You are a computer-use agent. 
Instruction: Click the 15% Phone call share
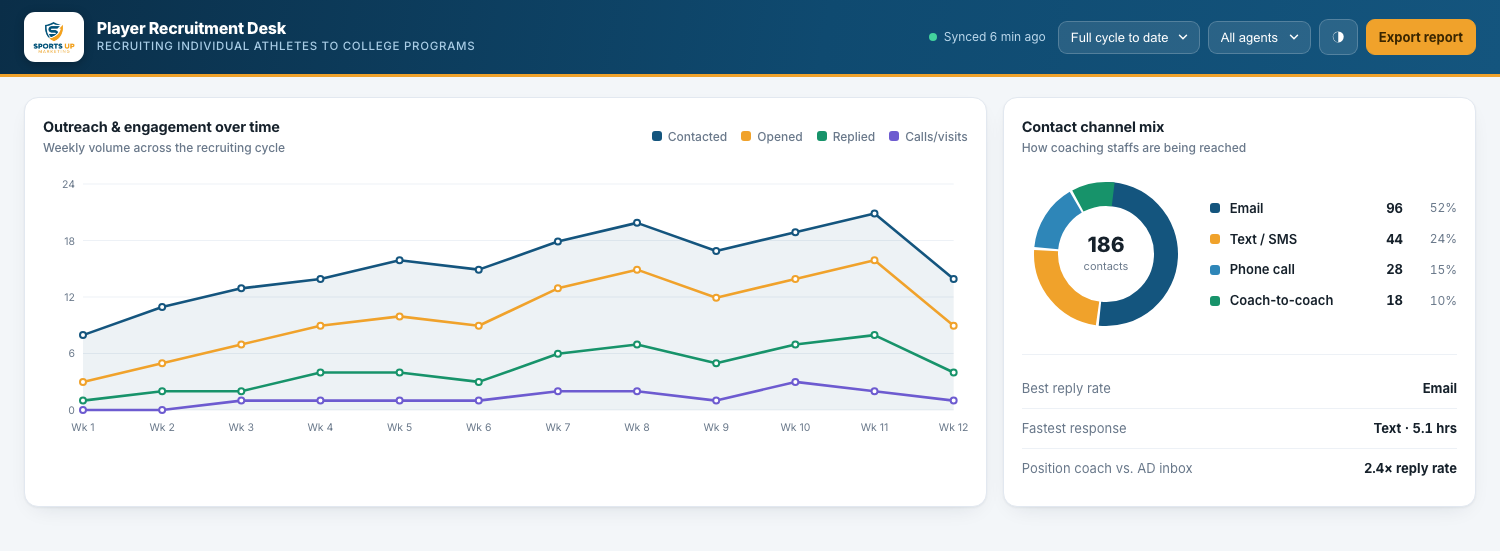tap(1443, 270)
